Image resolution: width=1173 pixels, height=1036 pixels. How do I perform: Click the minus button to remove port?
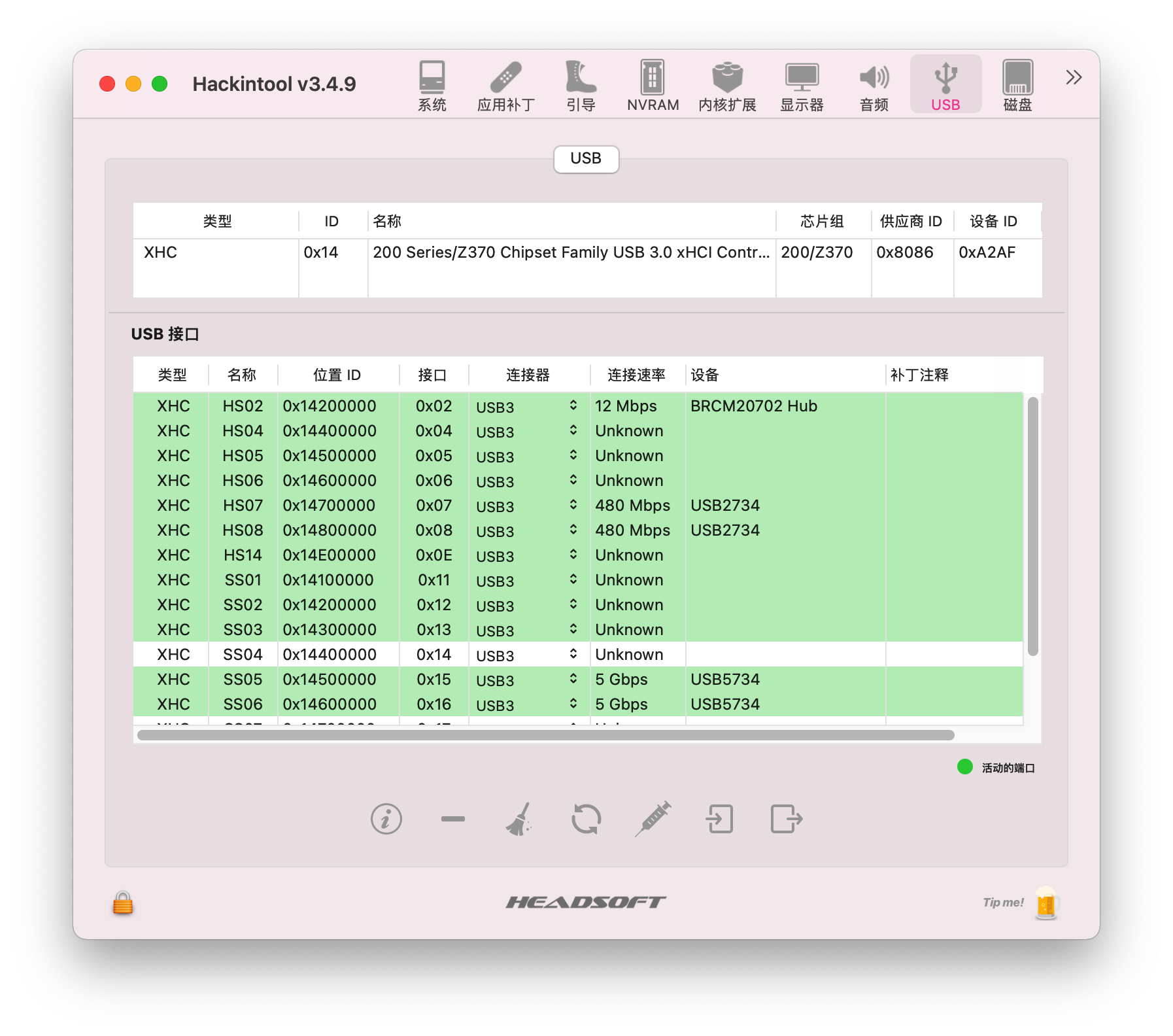point(452,819)
